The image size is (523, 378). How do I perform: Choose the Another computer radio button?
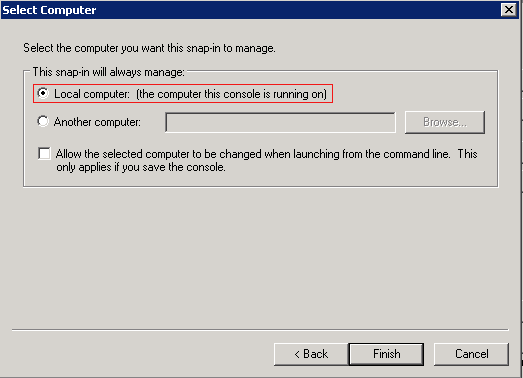(x=43, y=121)
